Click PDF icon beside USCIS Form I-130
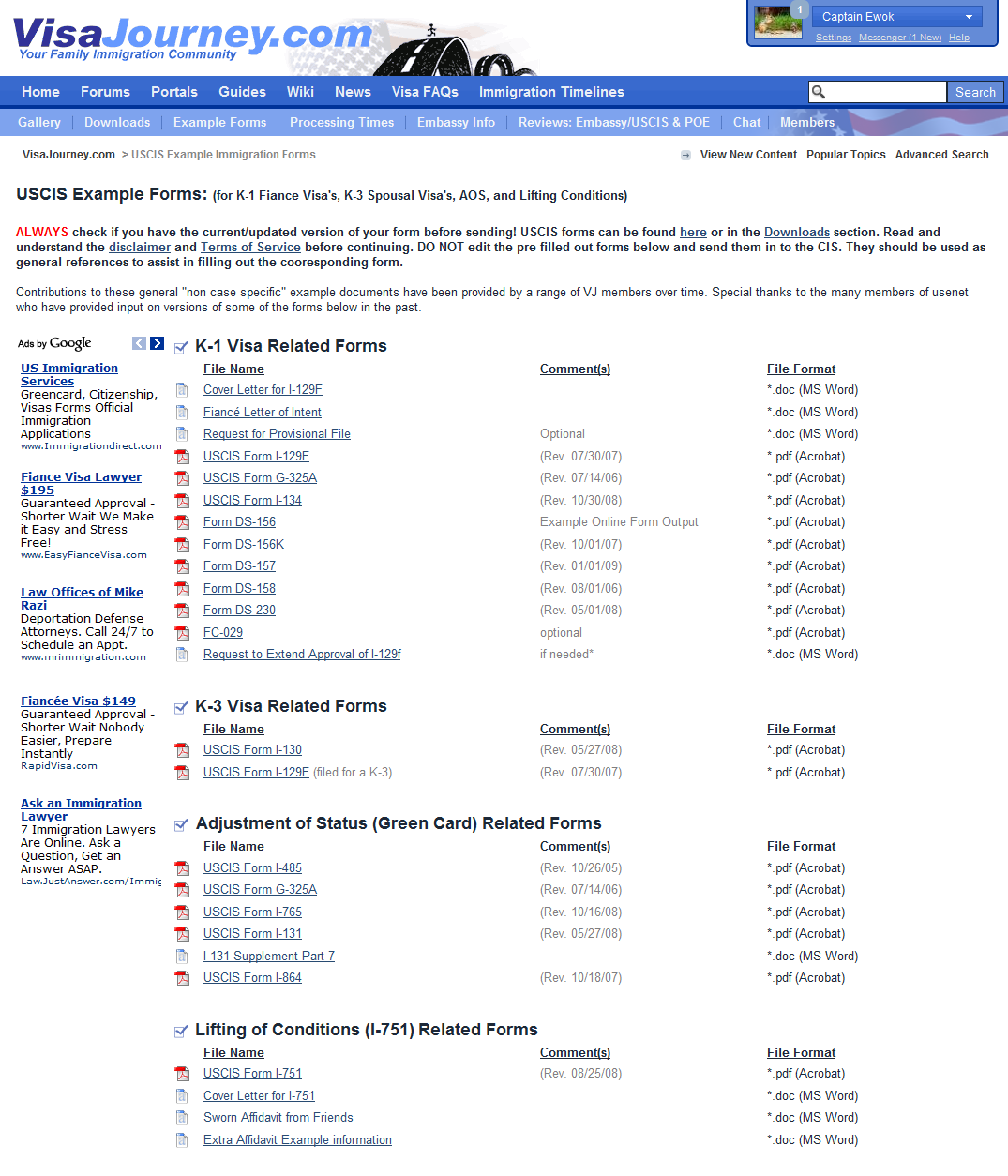The image size is (1008, 1176). click(182, 750)
